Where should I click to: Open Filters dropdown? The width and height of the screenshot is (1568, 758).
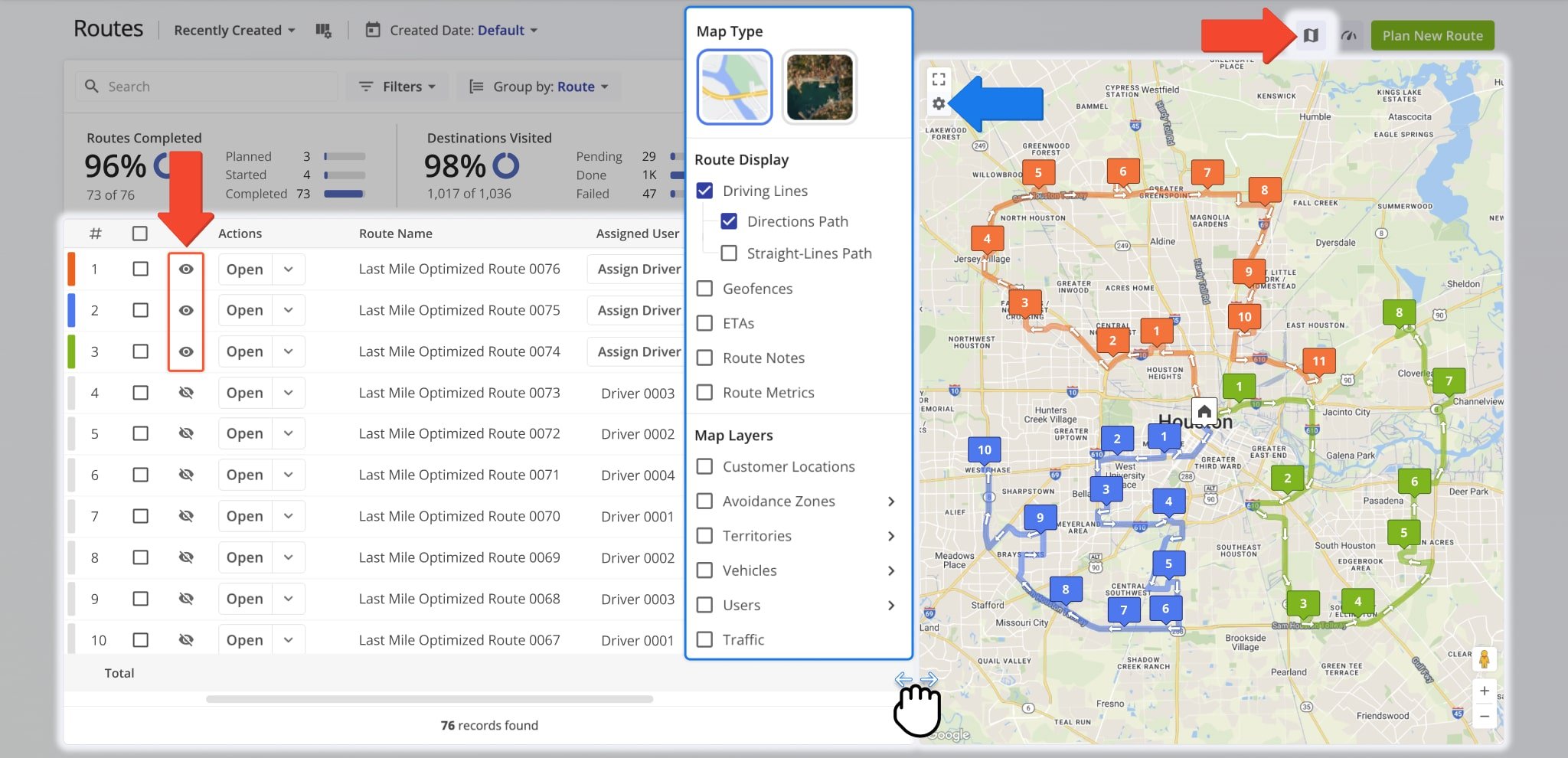pos(397,87)
